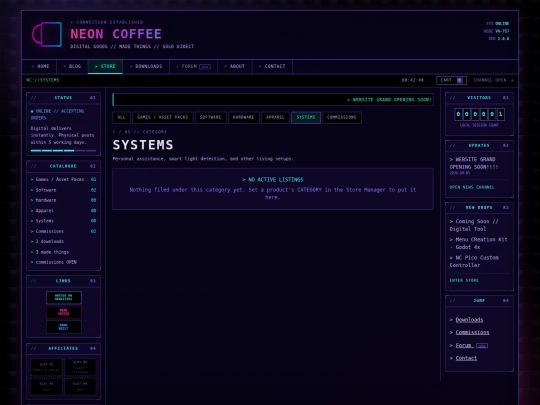Open Hardware in the catalogue list
Viewport: 540px width, 405px height.
point(63,200)
